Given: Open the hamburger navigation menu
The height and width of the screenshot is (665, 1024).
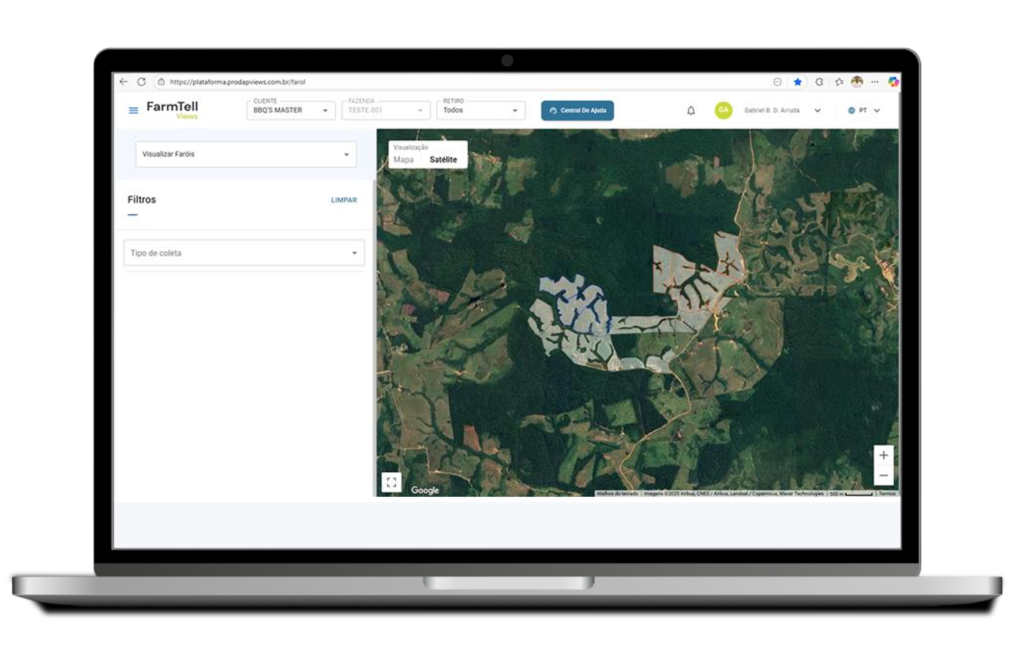Looking at the screenshot, I should [x=133, y=110].
